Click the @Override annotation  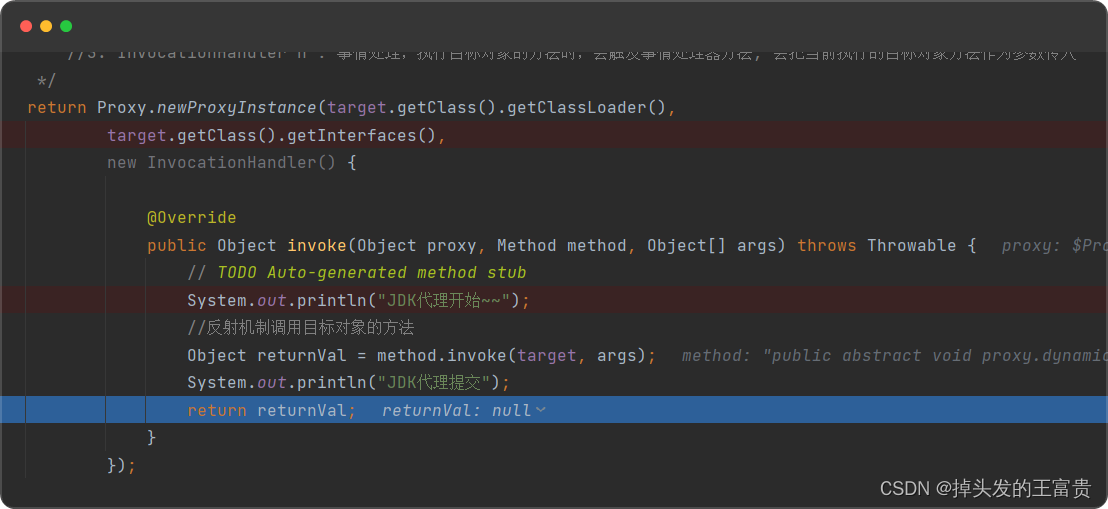191,218
